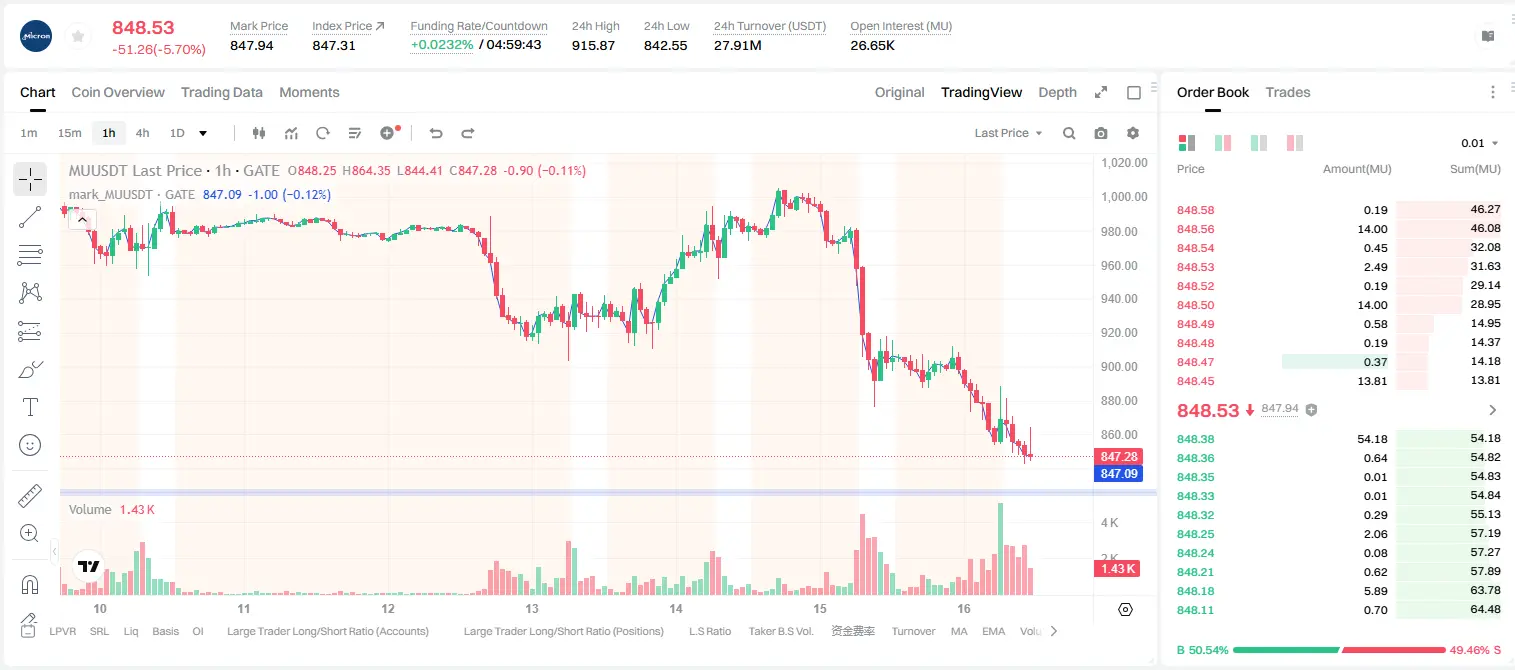
Task: Switch to the Trades tab
Action: 1288,92
